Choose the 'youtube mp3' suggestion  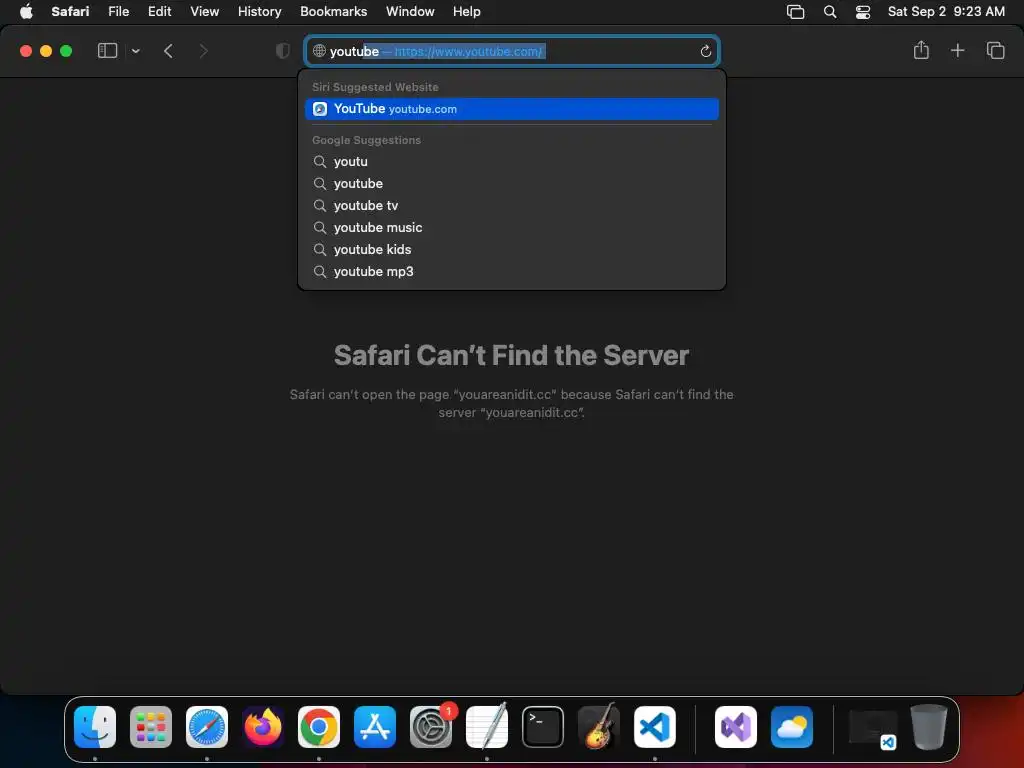pos(512,272)
